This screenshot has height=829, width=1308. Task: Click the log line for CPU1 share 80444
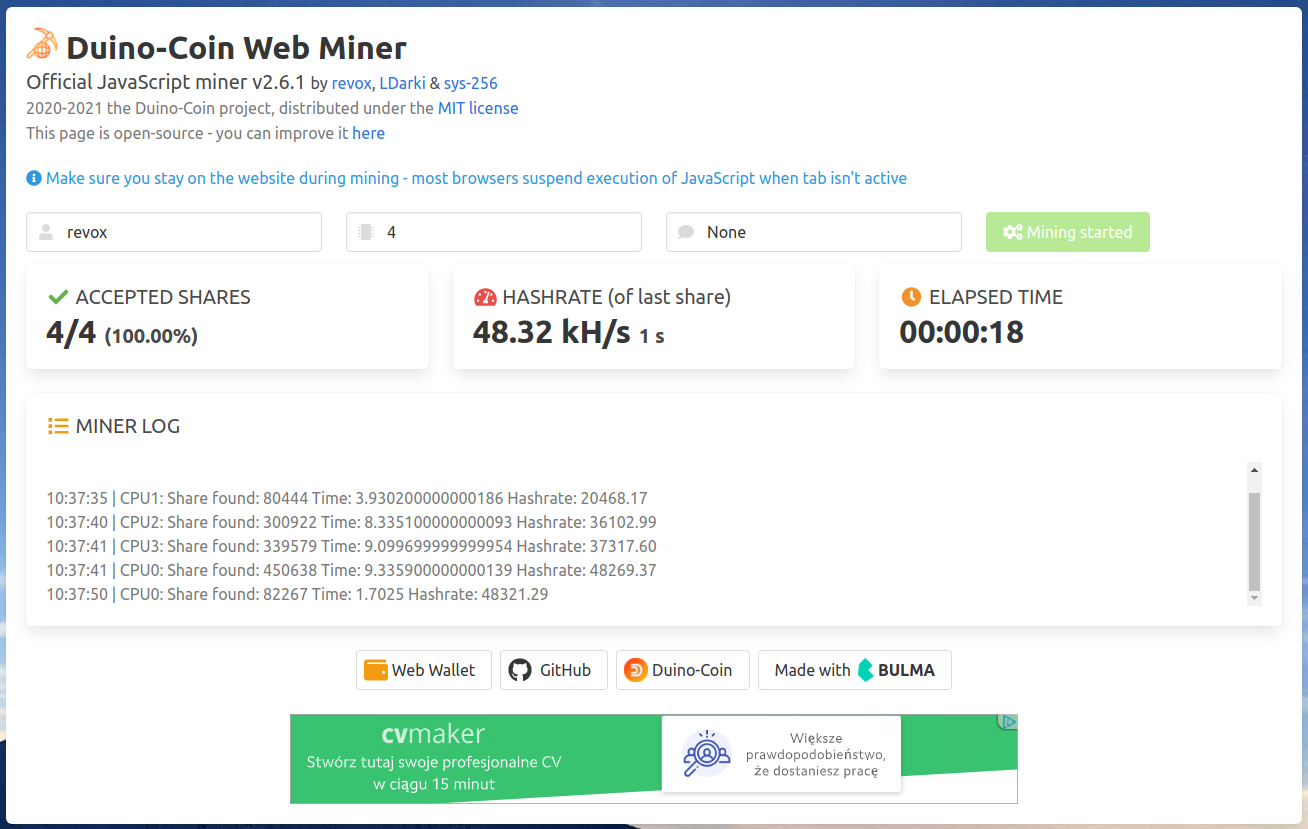347,498
